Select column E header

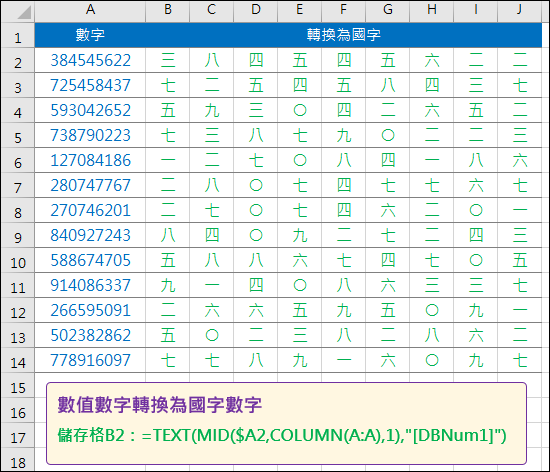[300, 11]
